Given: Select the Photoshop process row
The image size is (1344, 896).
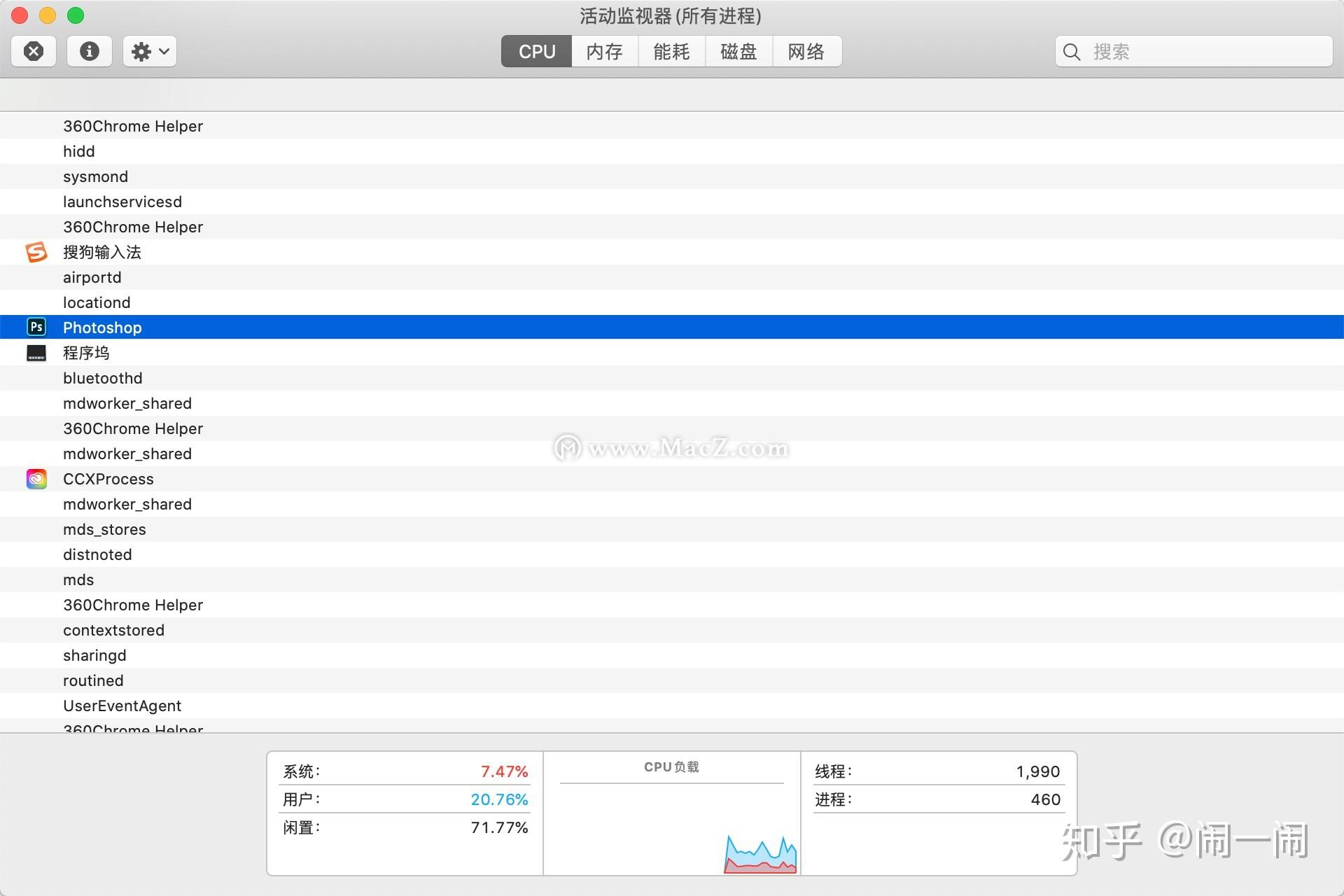Looking at the screenshot, I should tap(672, 327).
